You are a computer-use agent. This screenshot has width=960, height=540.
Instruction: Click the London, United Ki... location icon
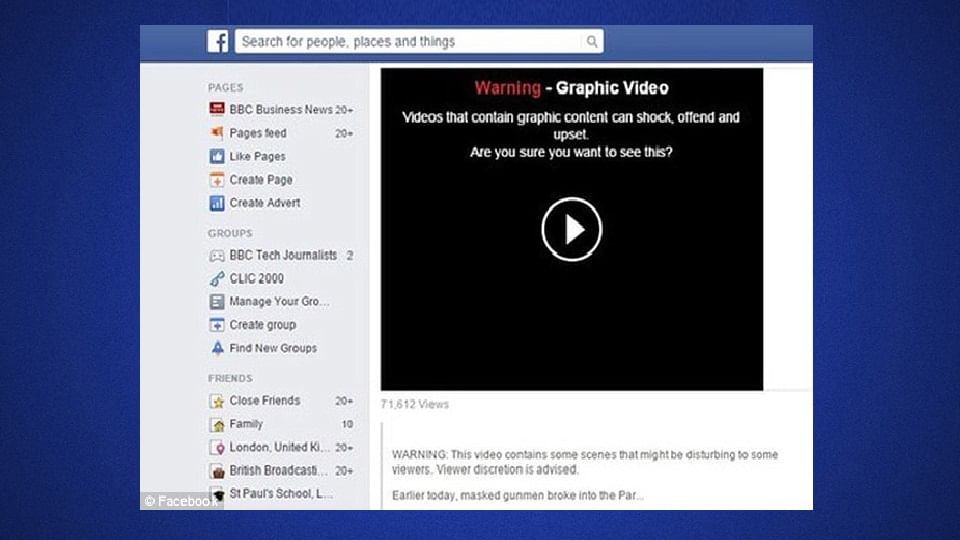(217, 448)
